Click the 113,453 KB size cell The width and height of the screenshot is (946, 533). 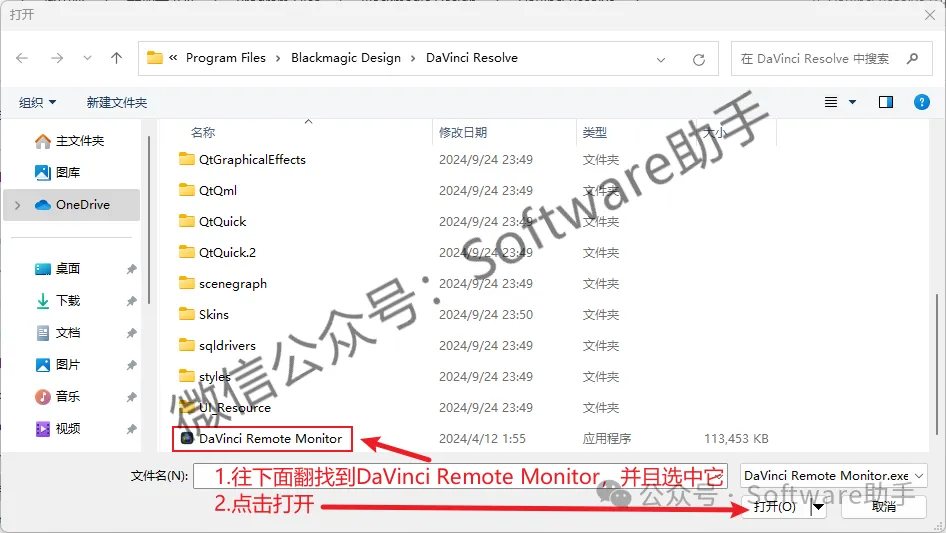pyautogui.click(x=736, y=439)
